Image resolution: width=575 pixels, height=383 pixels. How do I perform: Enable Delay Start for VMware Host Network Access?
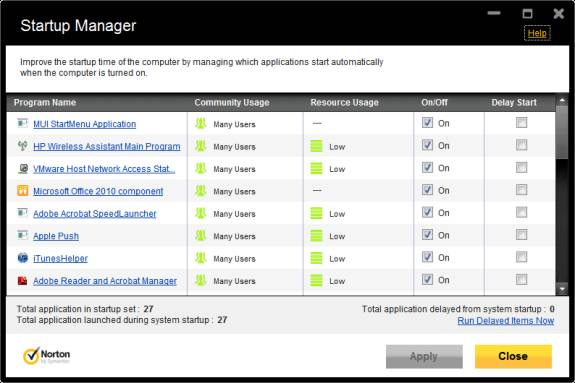pos(521,167)
